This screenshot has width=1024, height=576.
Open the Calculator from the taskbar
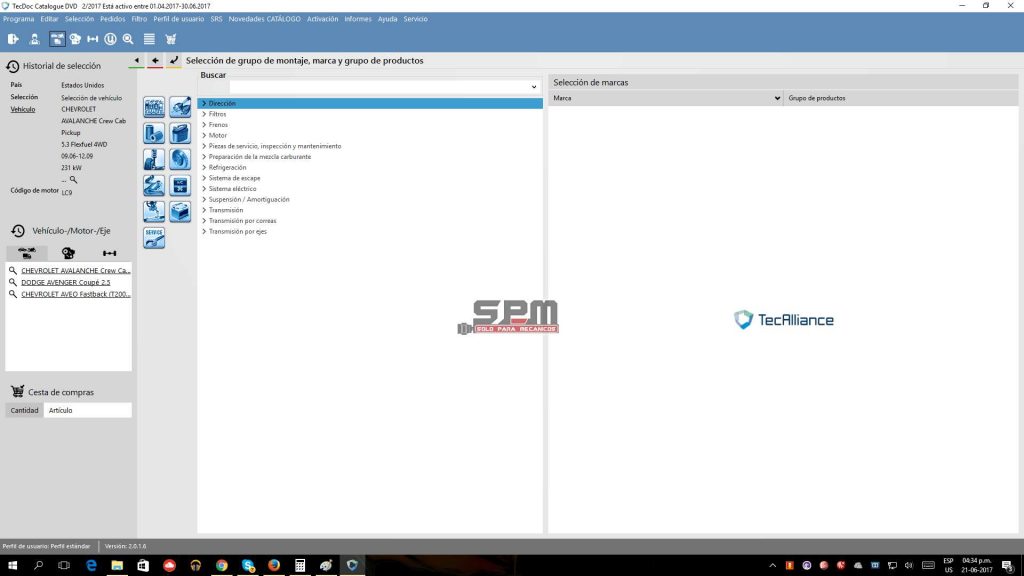click(x=300, y=565)
